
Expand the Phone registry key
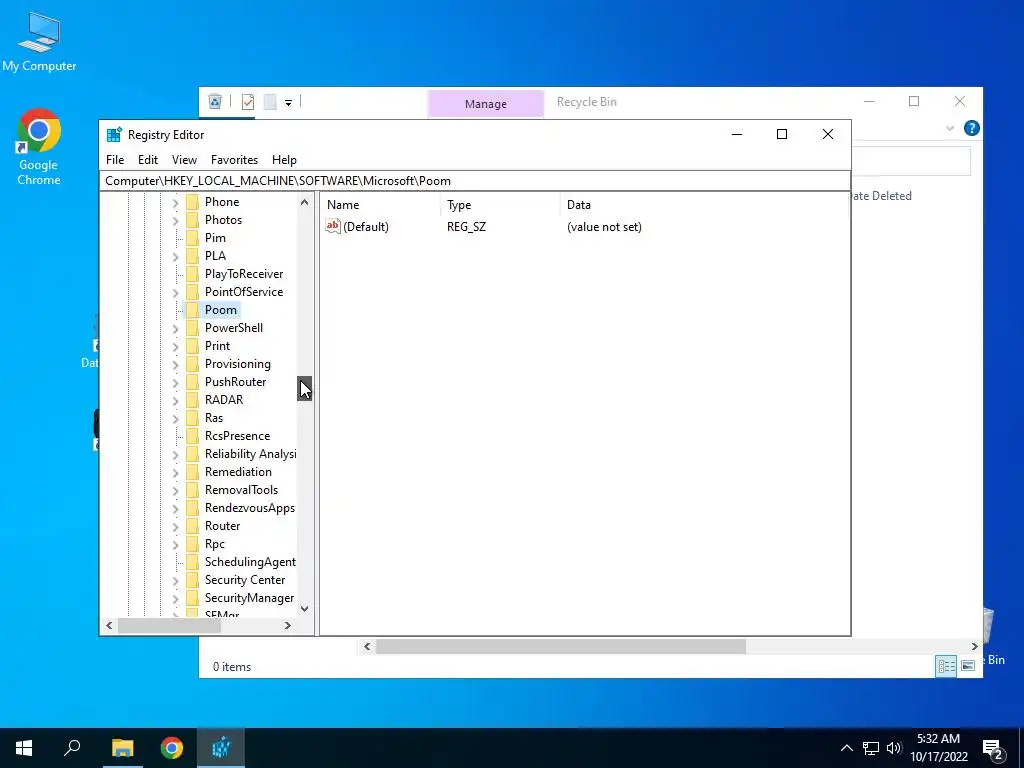click(x=175, y=203)
